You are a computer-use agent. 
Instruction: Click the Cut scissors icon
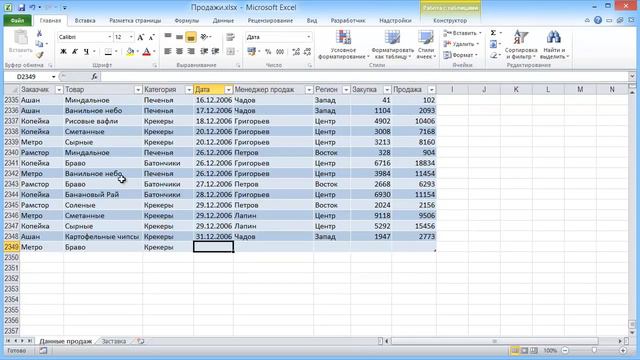pos(39,34)
